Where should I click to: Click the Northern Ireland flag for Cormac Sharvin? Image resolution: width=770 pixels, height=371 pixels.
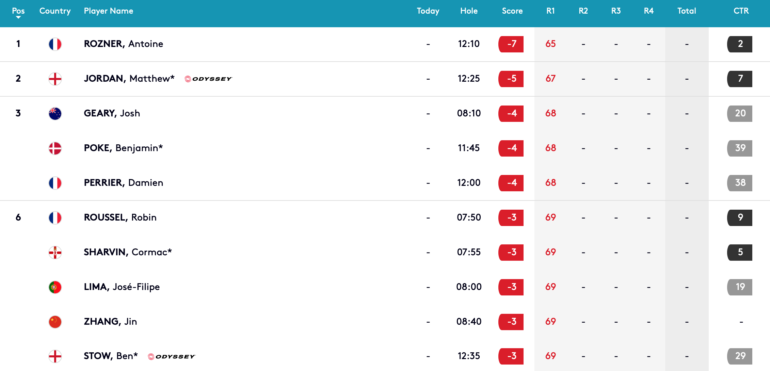click(x=55, y=252)
